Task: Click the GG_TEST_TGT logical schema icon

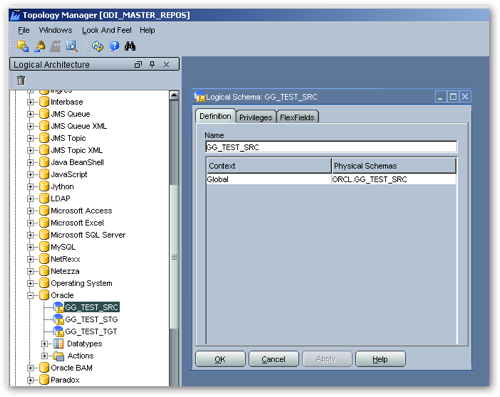Action: (x=58, y=331)
